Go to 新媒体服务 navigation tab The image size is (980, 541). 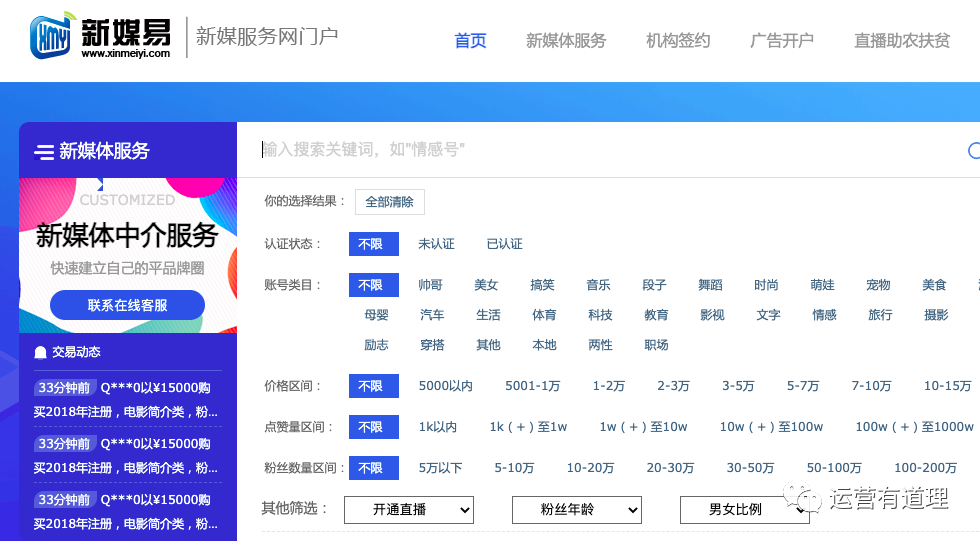566,41
